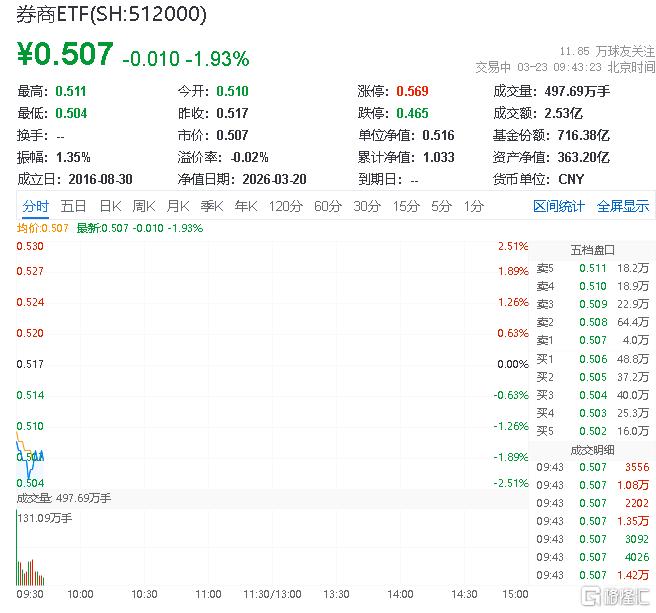656x613 pixels.
Task: Click 跌停 value 0.465
Action: [x=412, y=113]
